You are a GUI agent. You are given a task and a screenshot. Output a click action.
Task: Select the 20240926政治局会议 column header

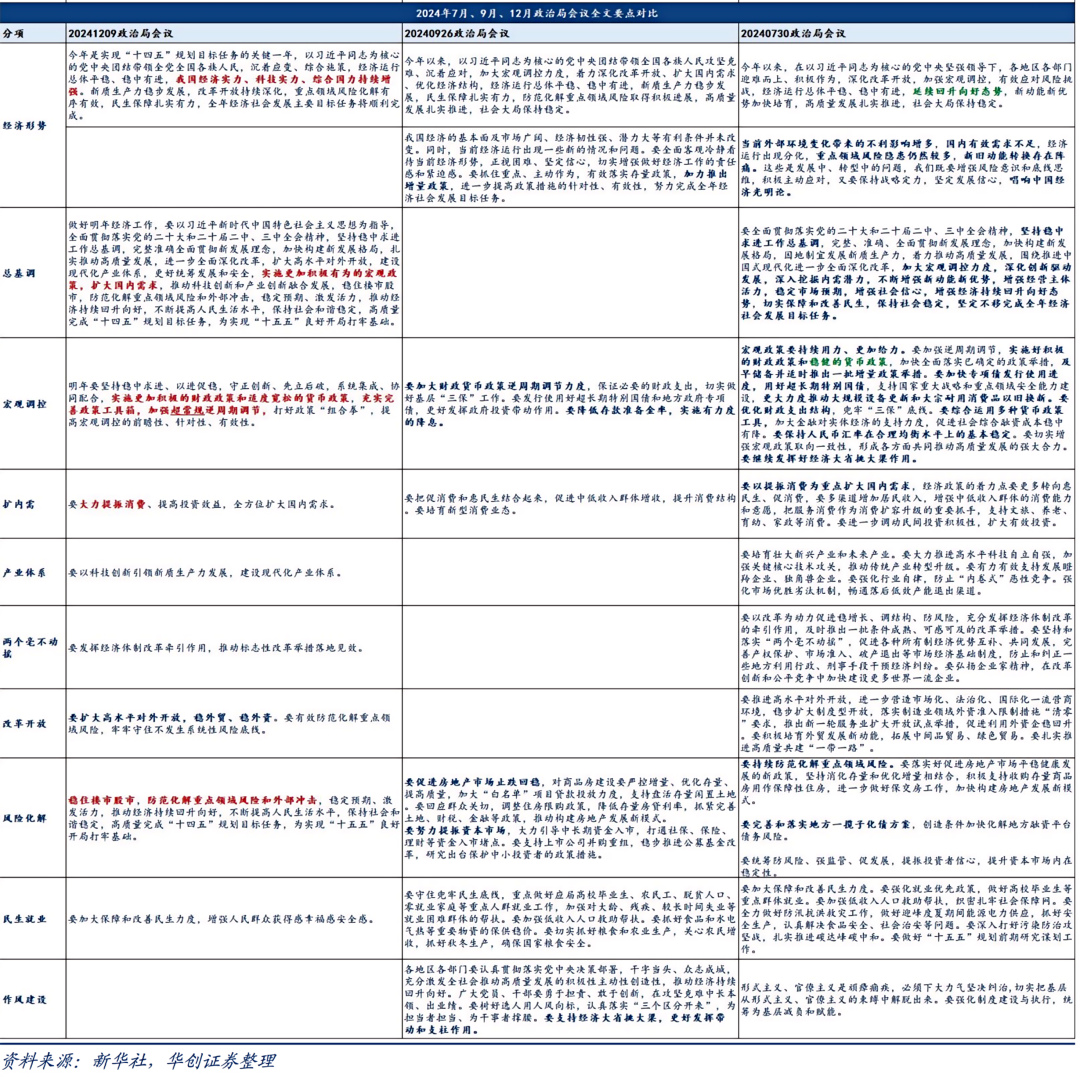[457, 33]
